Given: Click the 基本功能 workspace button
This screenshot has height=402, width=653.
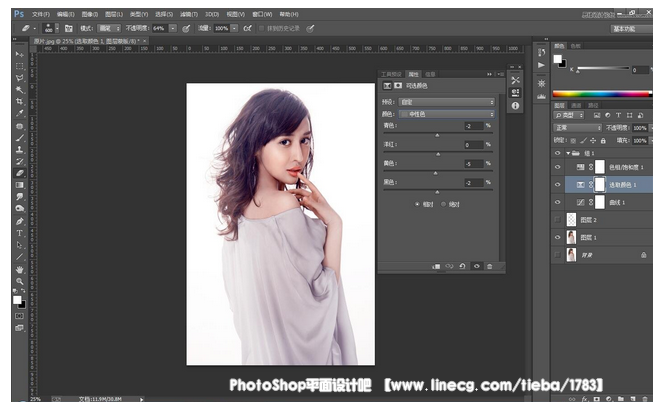Looking at the screenshot, I should click(623, 29).
